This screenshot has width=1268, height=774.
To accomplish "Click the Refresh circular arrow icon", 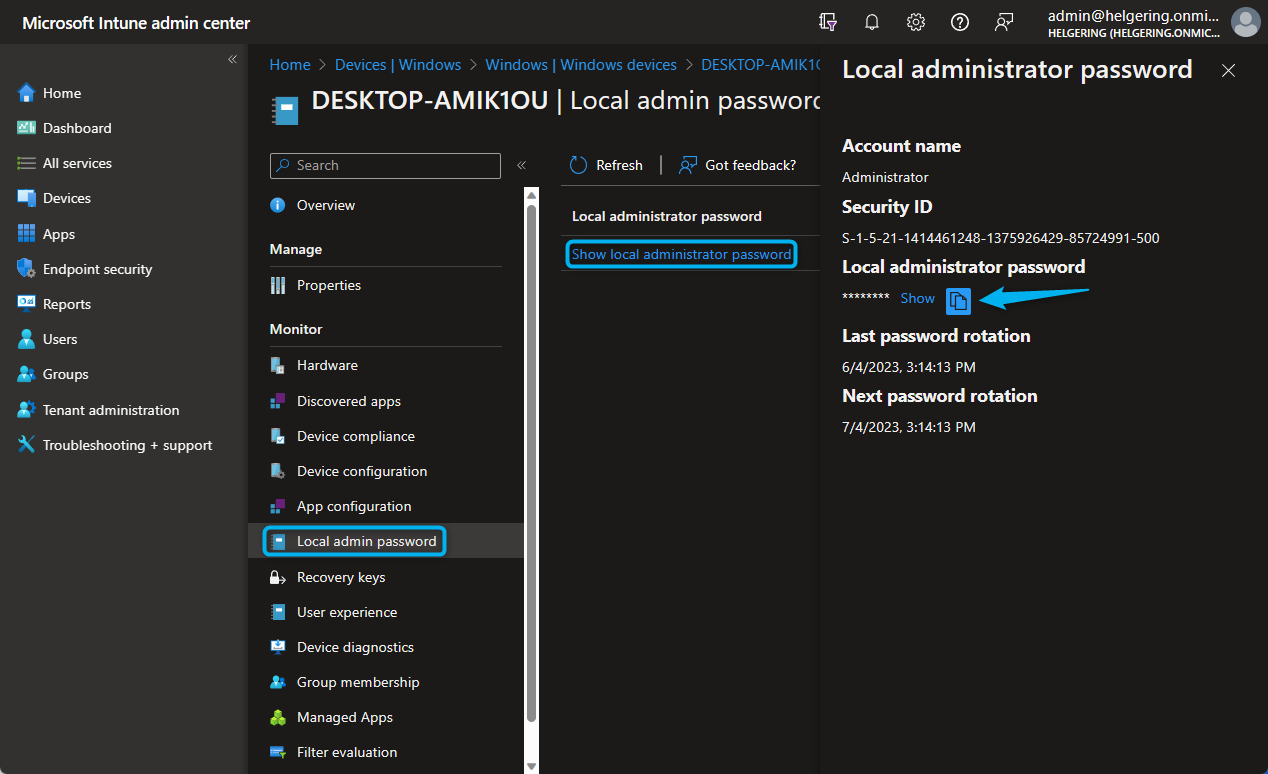I will (x=579, y=165).
